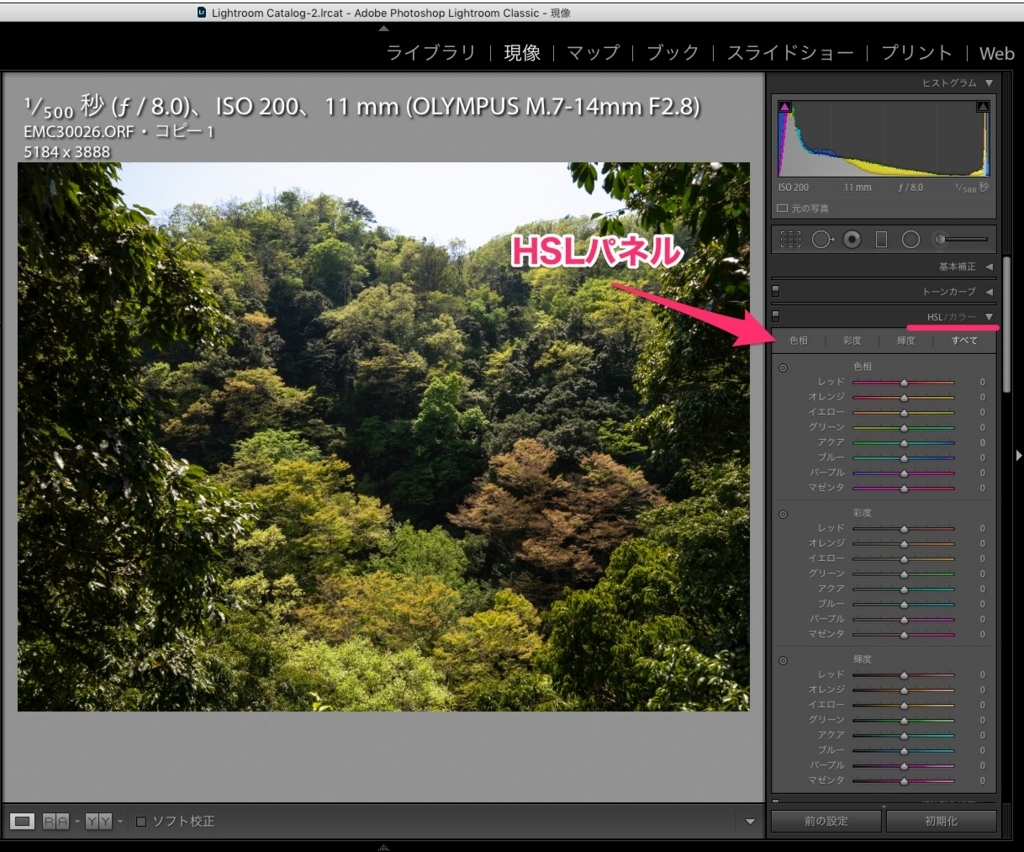Click the グリーン hue slider
Image resolution: width=1024 pixels, height=852 pixels.
[904, 427]
